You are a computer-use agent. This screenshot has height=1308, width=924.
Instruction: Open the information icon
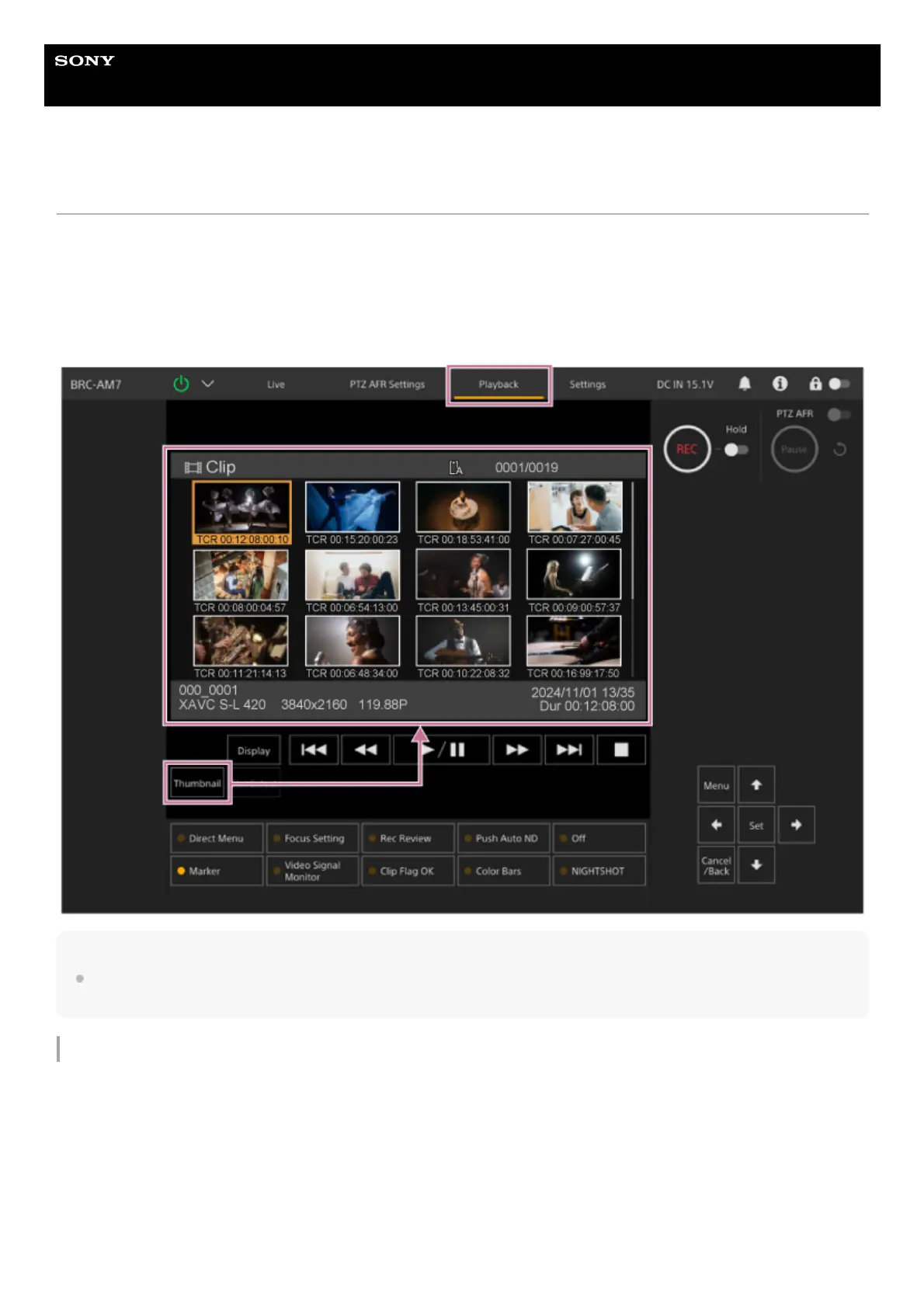click(780, 384)
